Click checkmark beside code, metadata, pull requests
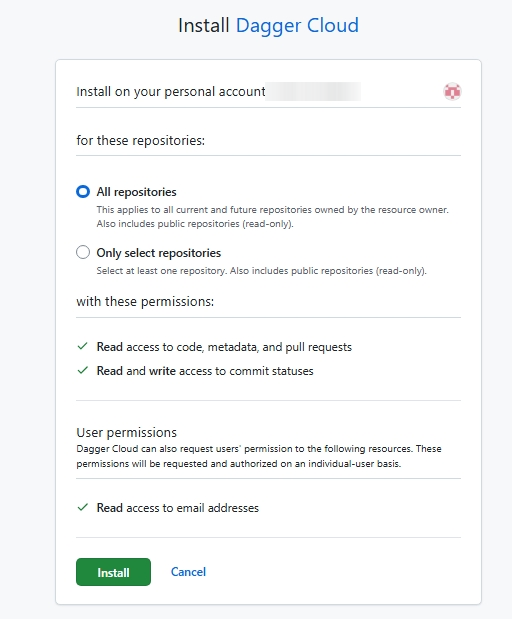 (83, 347)
